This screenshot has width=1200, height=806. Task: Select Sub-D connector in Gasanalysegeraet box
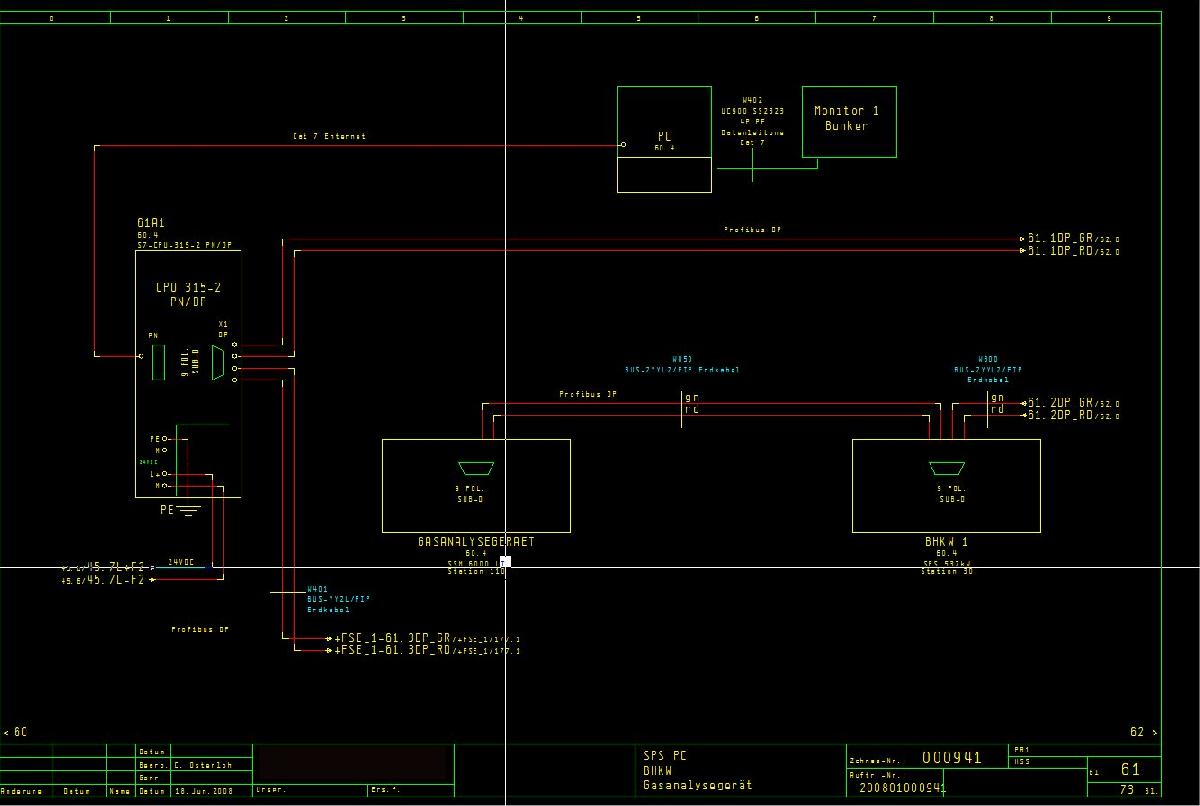[475, 468]
